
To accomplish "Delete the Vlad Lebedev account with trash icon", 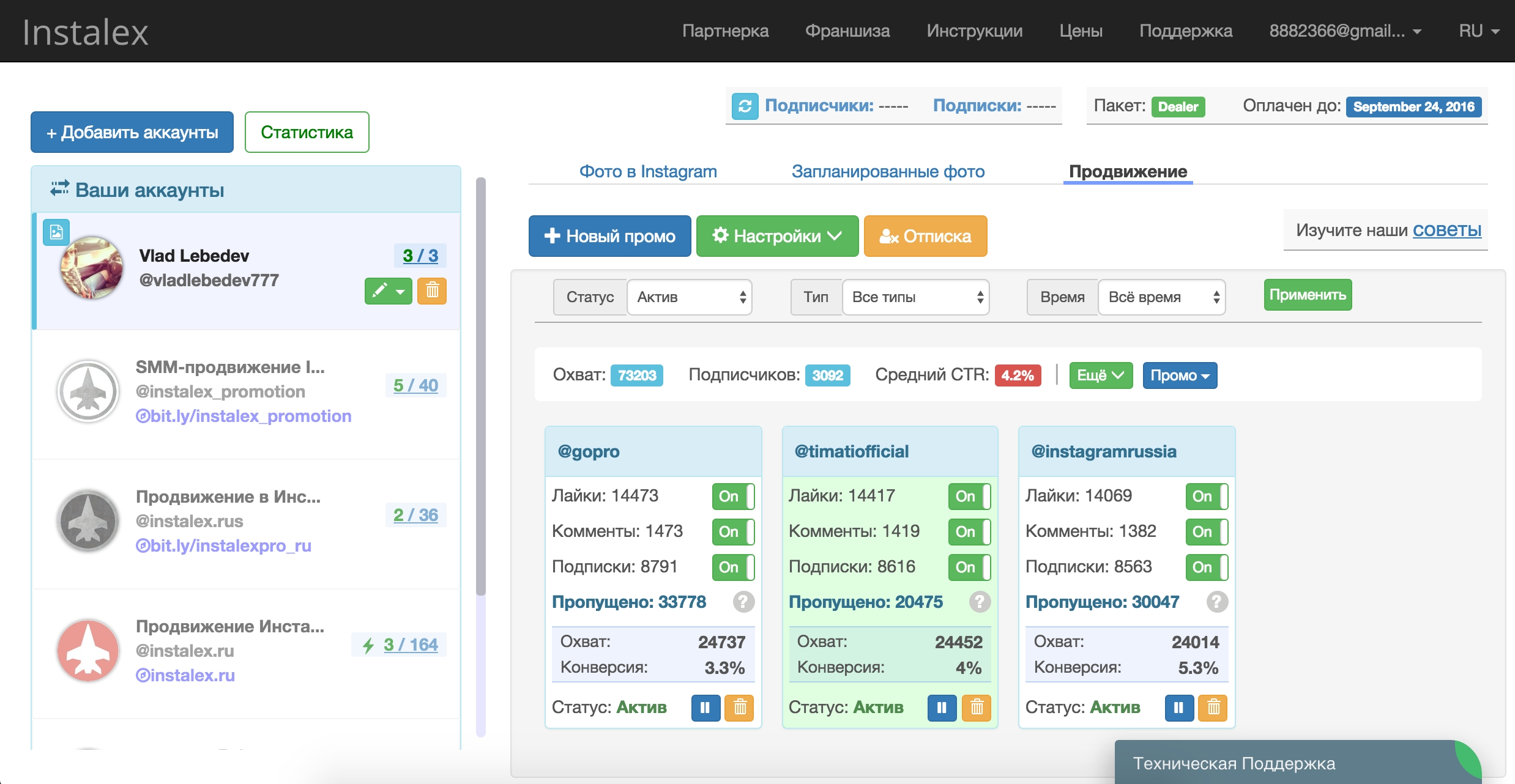I will tap(432, 290).
